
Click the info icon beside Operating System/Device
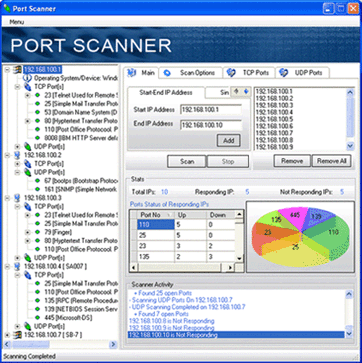point(27,78)
